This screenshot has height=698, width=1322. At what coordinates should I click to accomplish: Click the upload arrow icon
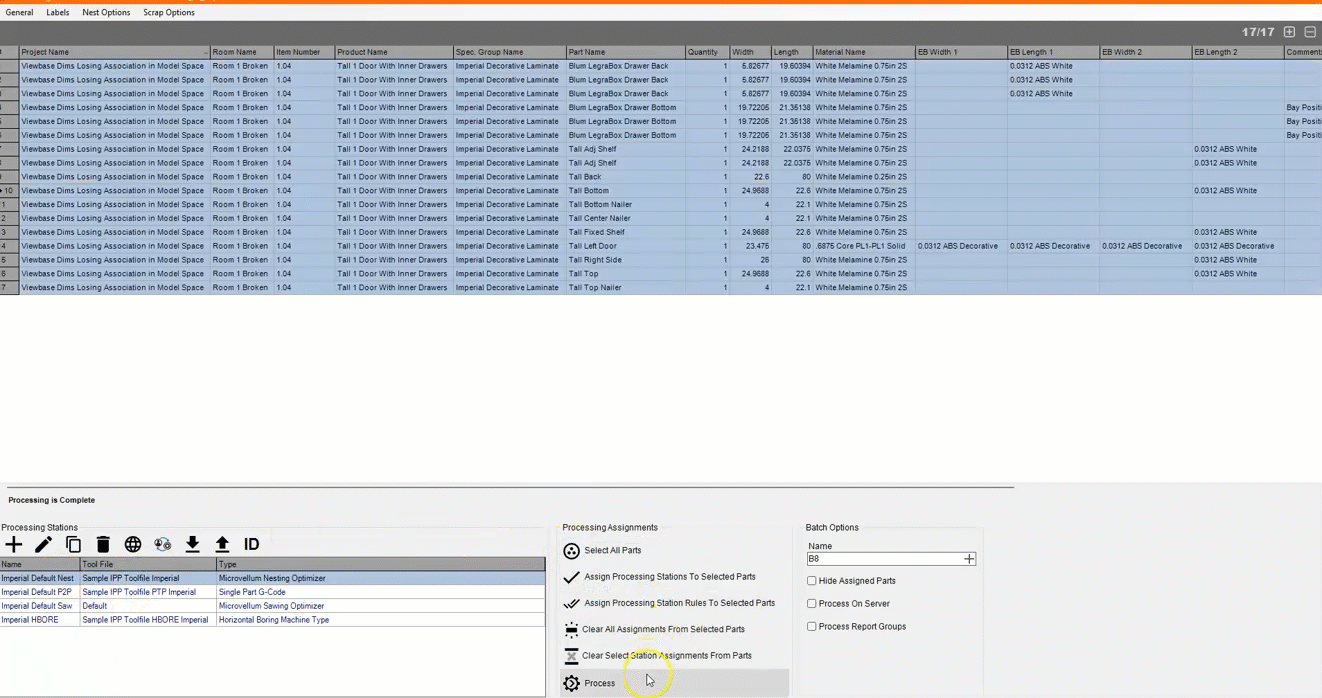[222, 544]
